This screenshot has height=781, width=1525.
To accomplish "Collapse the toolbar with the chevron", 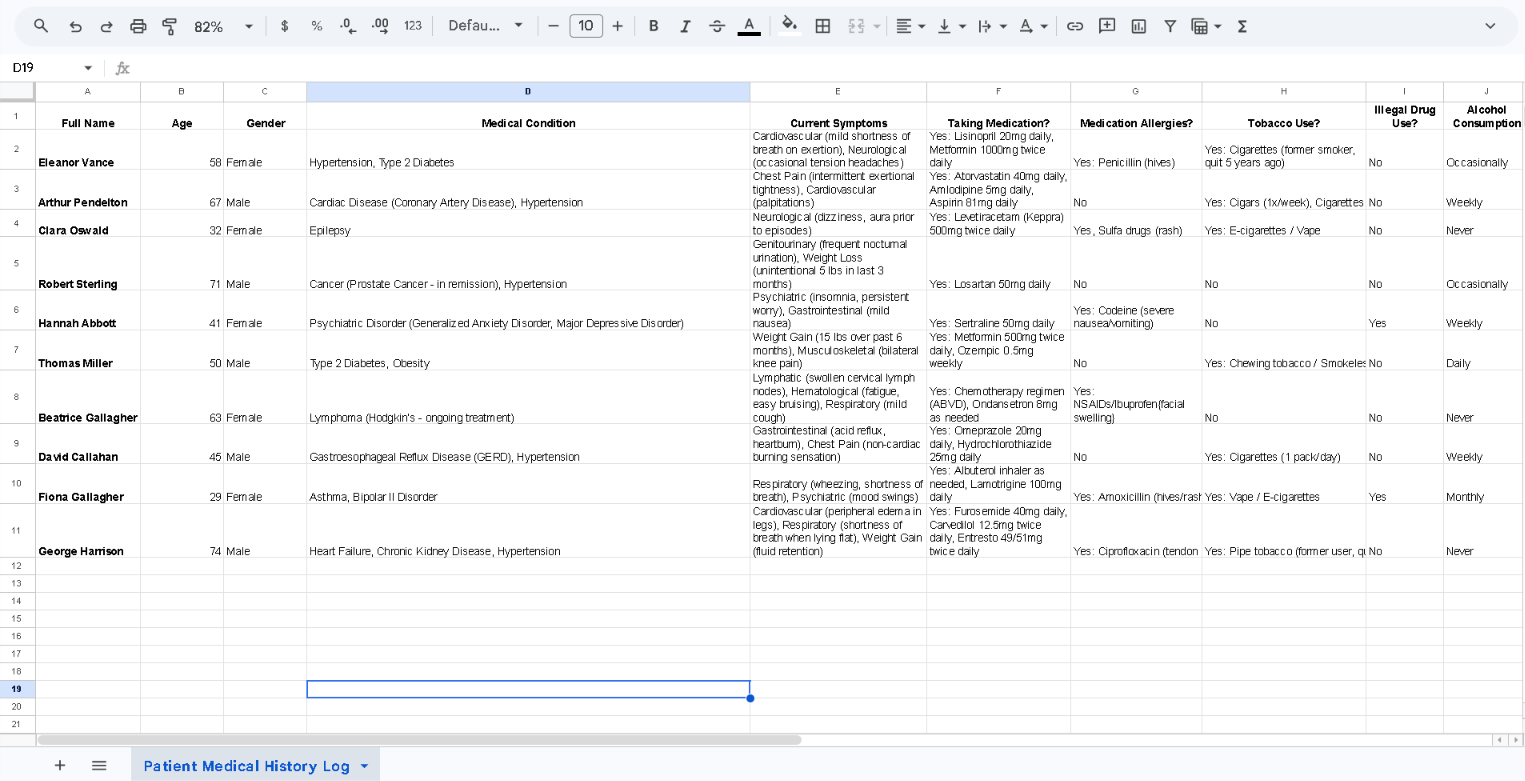I will [1490, 26].
